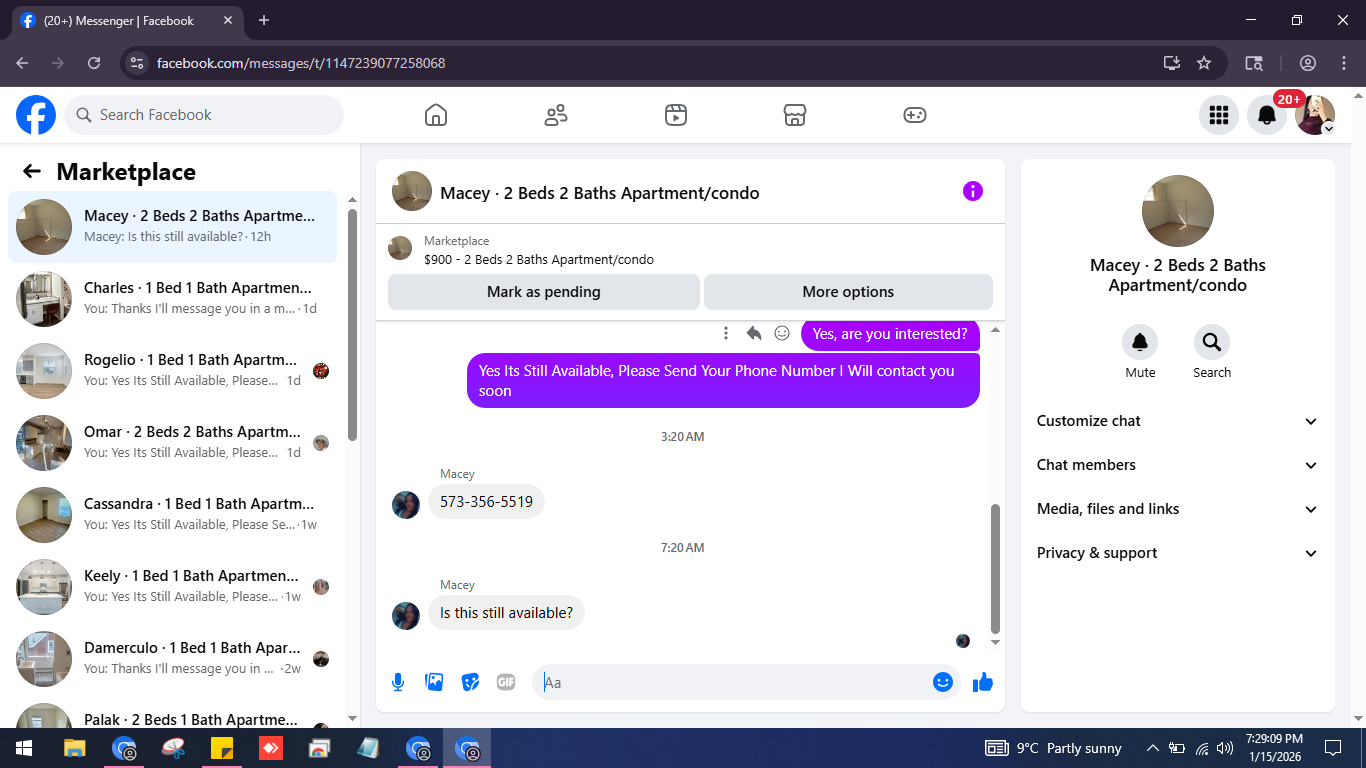Screen dimensions: 1366x768
Task: Expand Chat members section
Action: 1178,465
